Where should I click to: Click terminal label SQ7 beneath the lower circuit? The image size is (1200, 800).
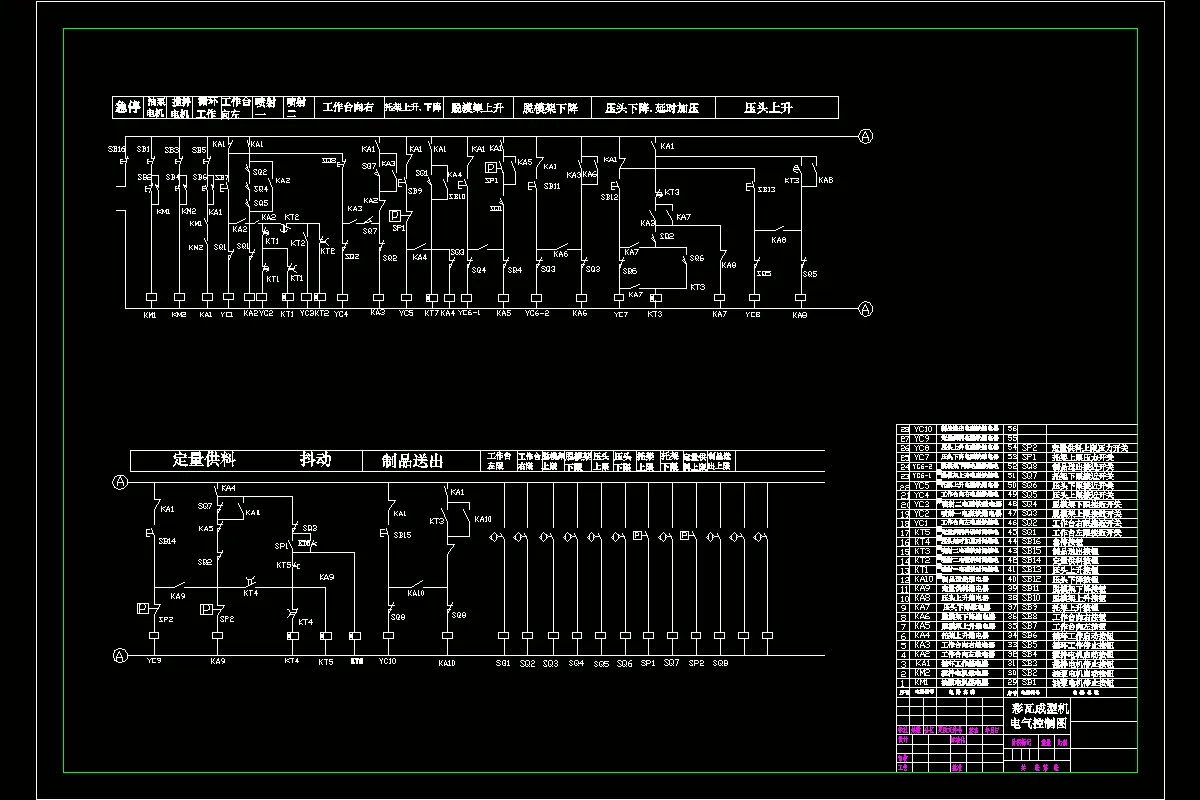point(672,663)
